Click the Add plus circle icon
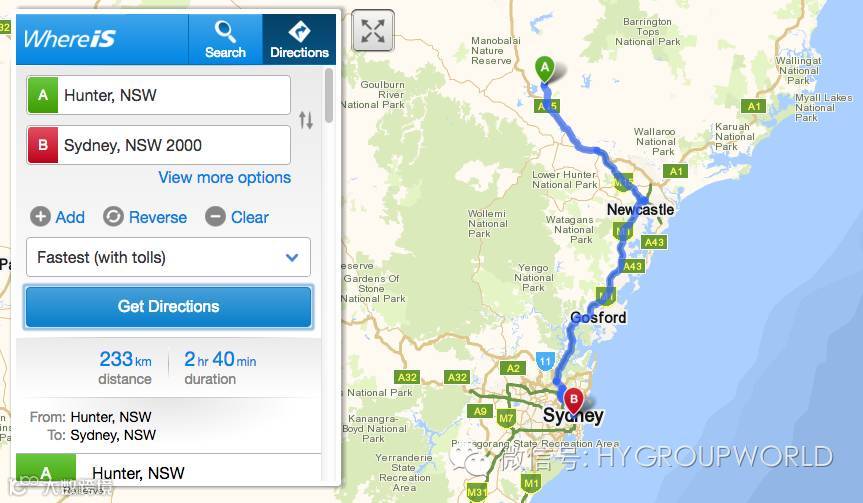 (x=40, y=217)
